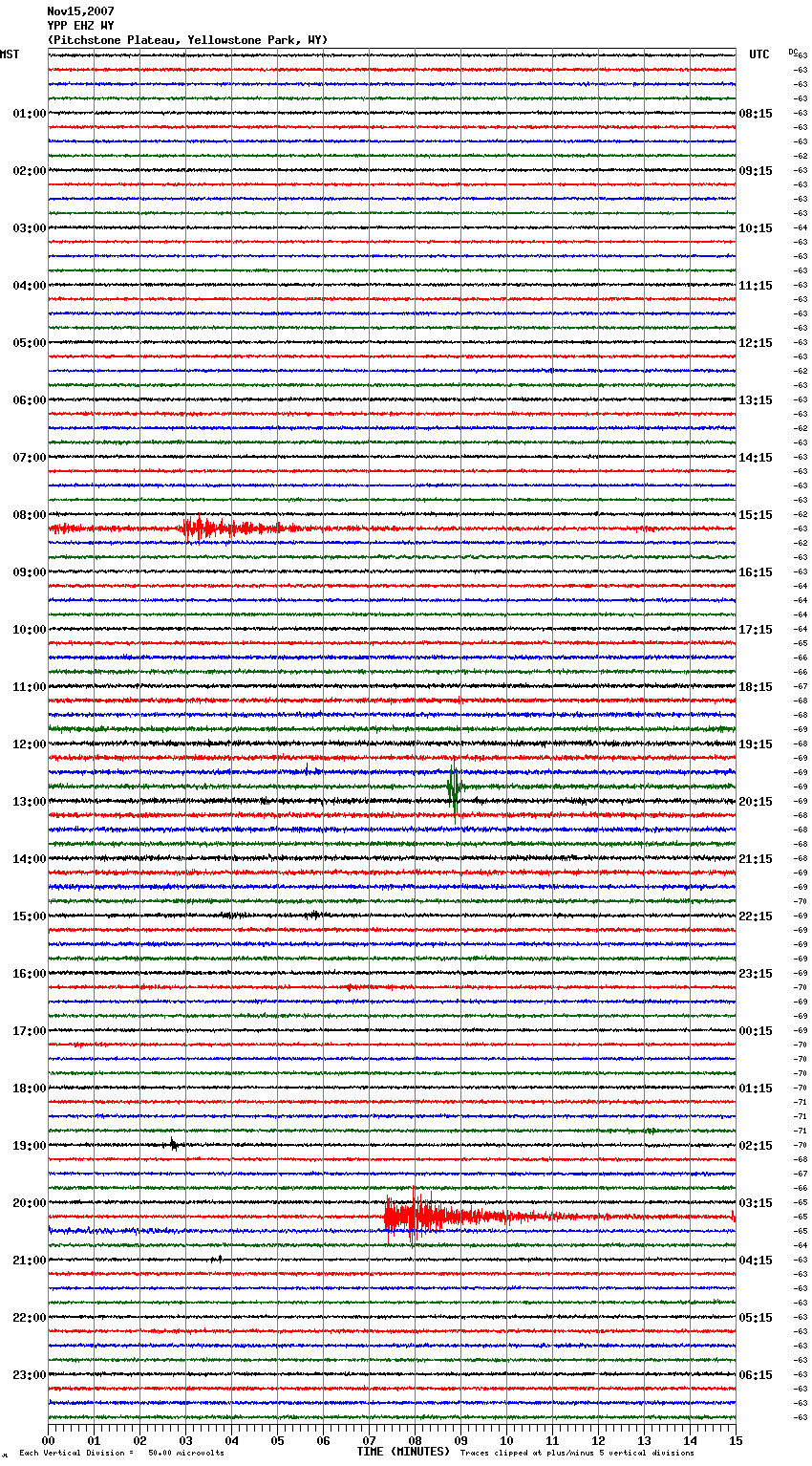812x1466 pixels.
Task: Select the 01:00 MST time label
Action: [29, 114]
